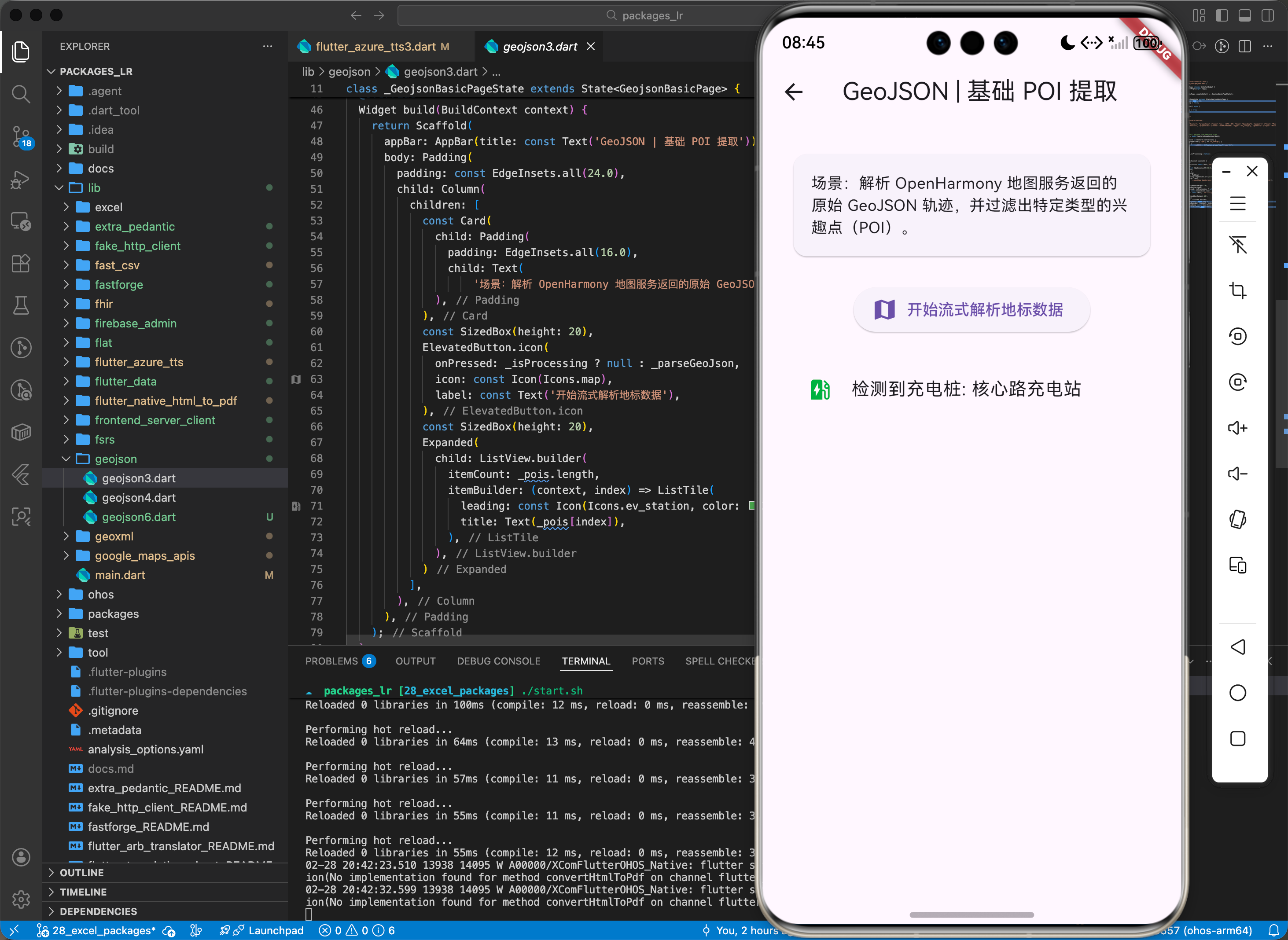Tap the back arrow in the phone app bar

coord(793,92)
